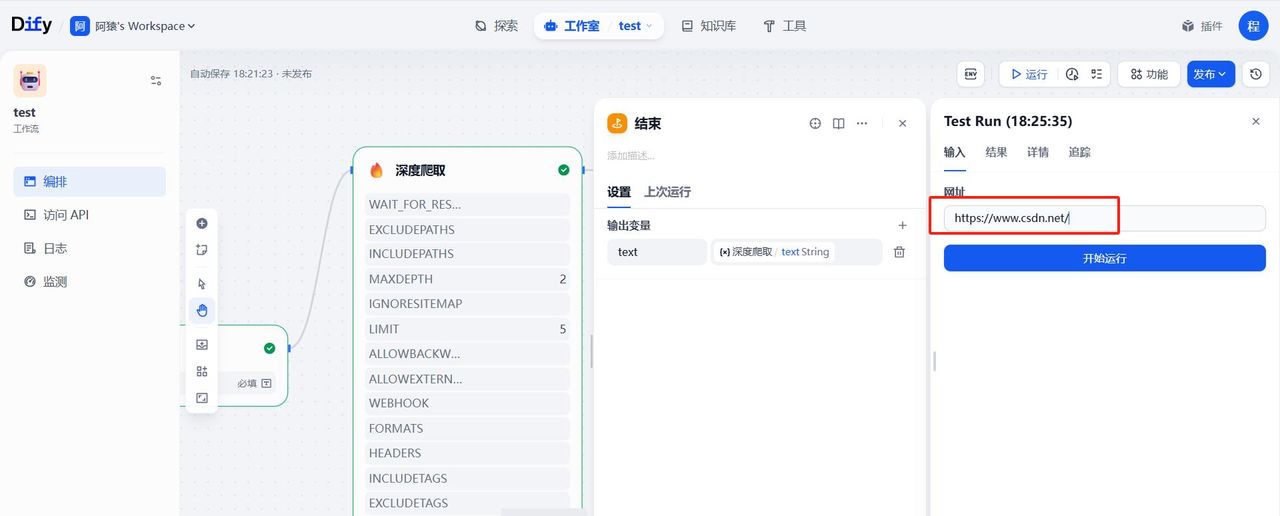Select 编排 orchestrate in sidebar
1280x516 pixels.
coord(89,182)
